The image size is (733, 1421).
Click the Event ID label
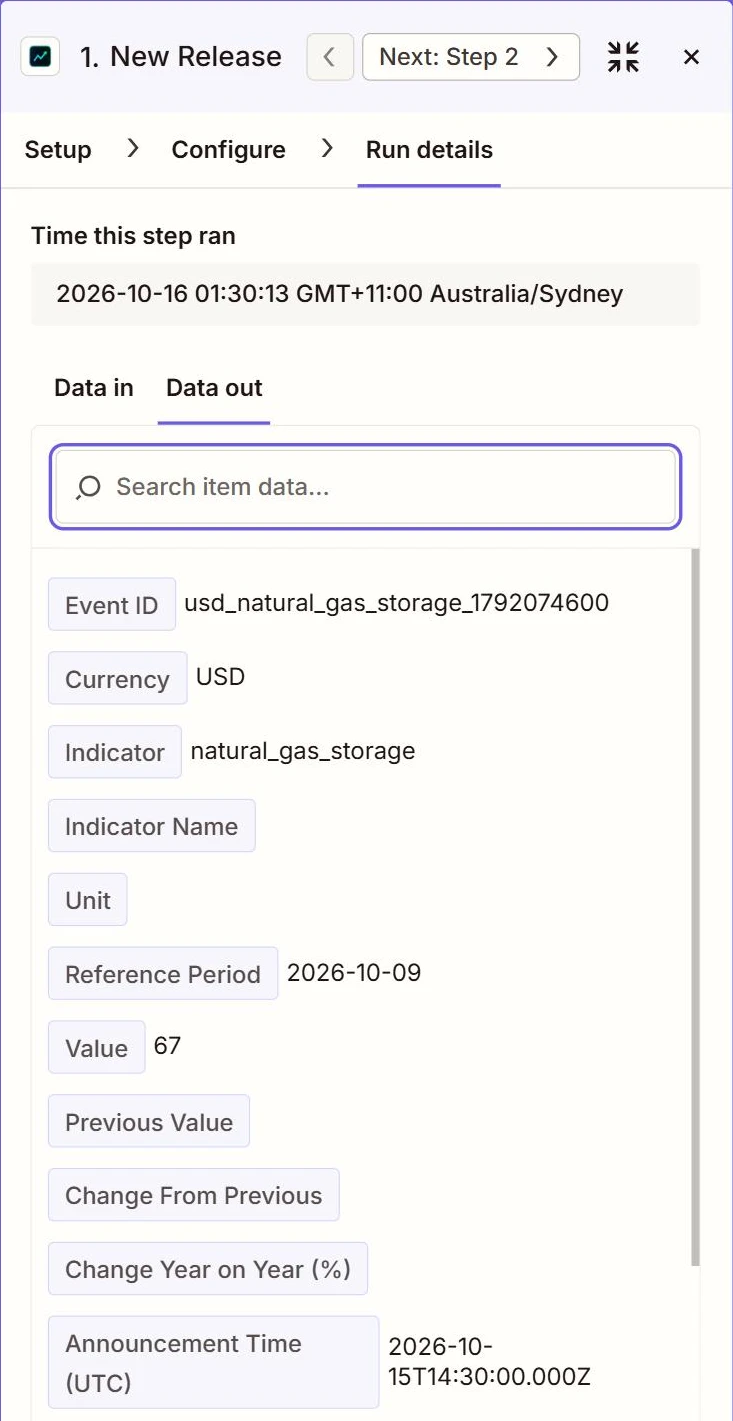112,605
